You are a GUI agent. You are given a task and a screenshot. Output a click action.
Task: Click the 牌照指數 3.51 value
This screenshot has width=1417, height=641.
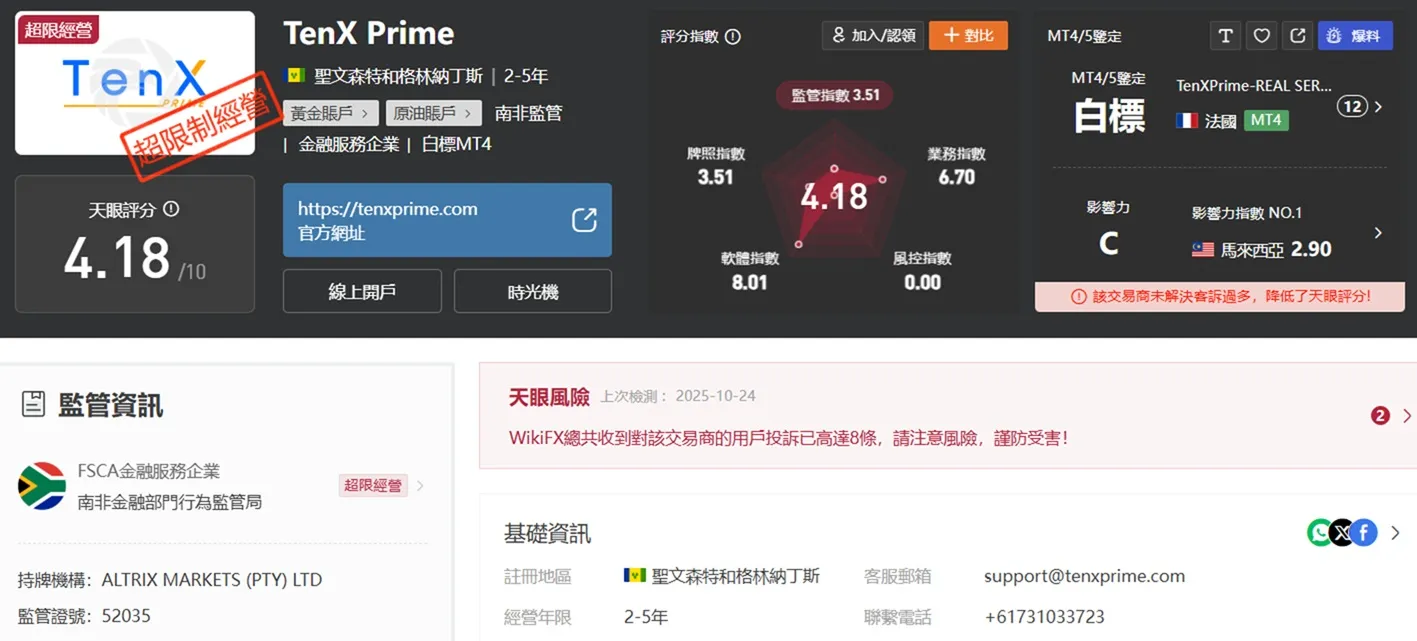coord(715,177)
